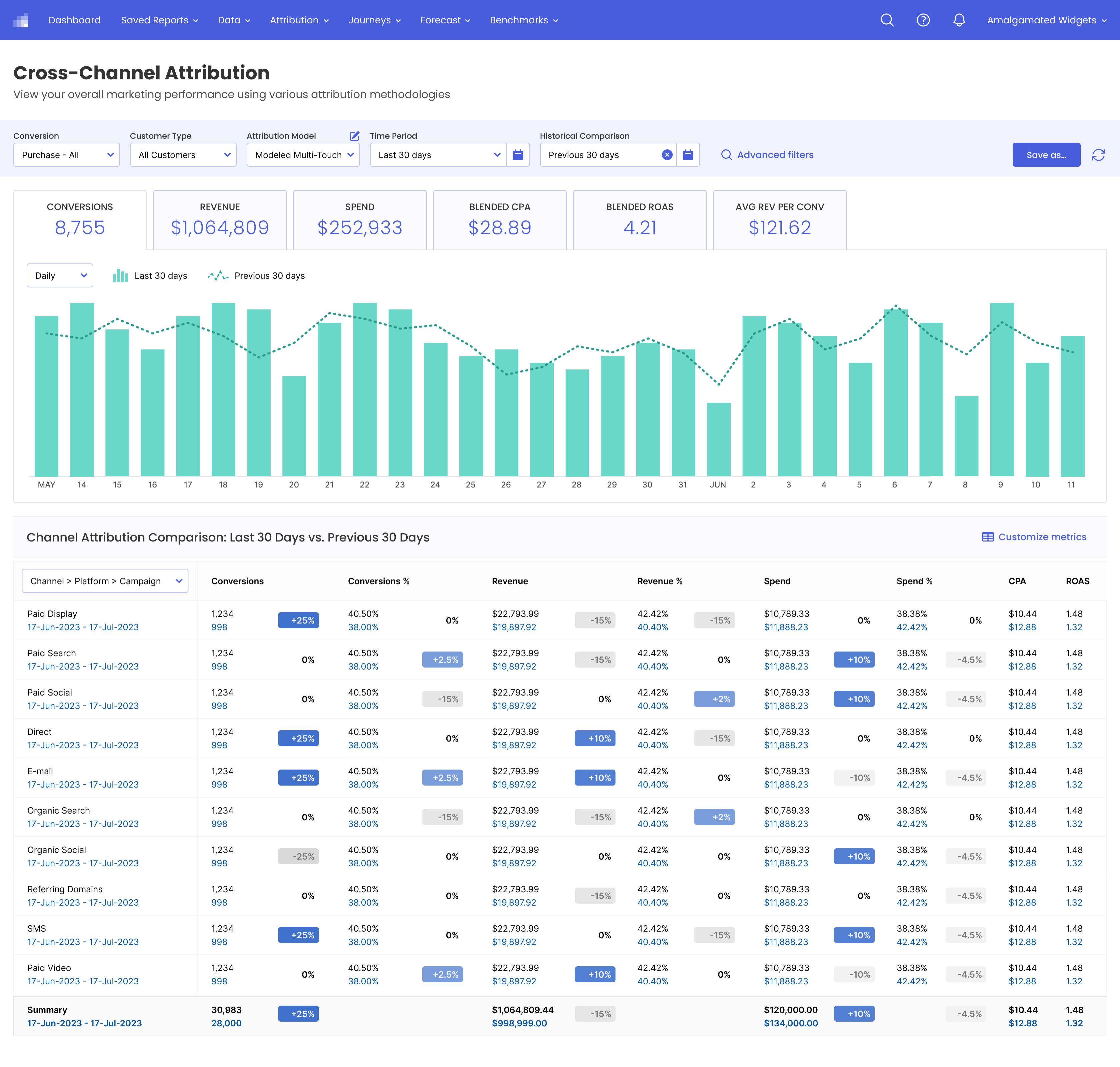Open the search icon in the top bar
Viewport: 1120px width, 1067px height.
[x=887, y=20]
